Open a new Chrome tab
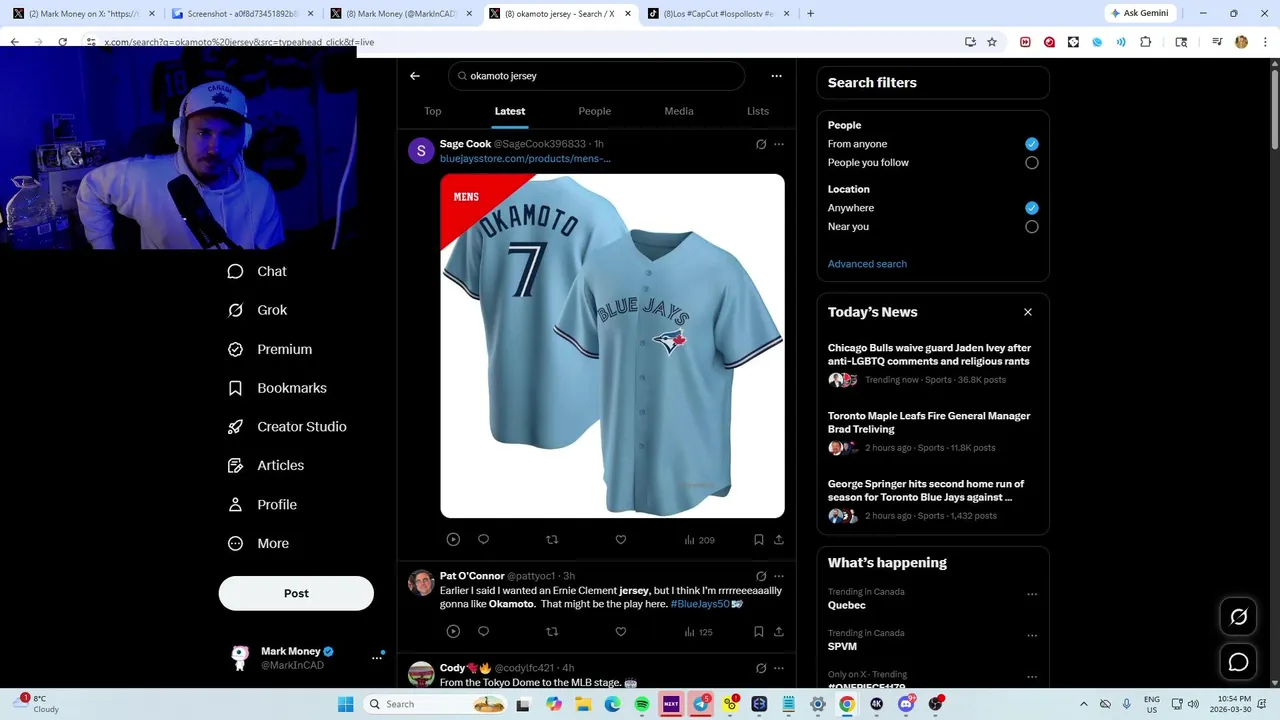The height and width of the screenshot is (720, 1280). [x=810, y=13]
